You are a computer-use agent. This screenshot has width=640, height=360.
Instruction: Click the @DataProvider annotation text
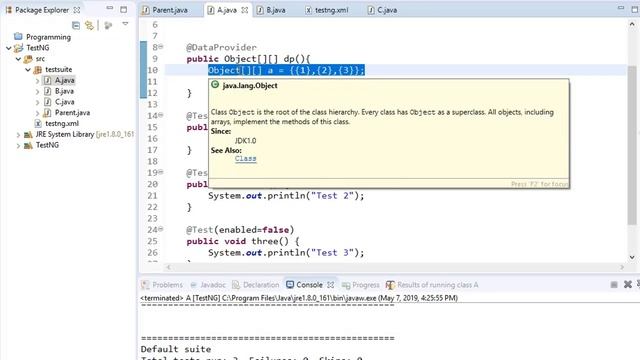(x=221, y=47)
